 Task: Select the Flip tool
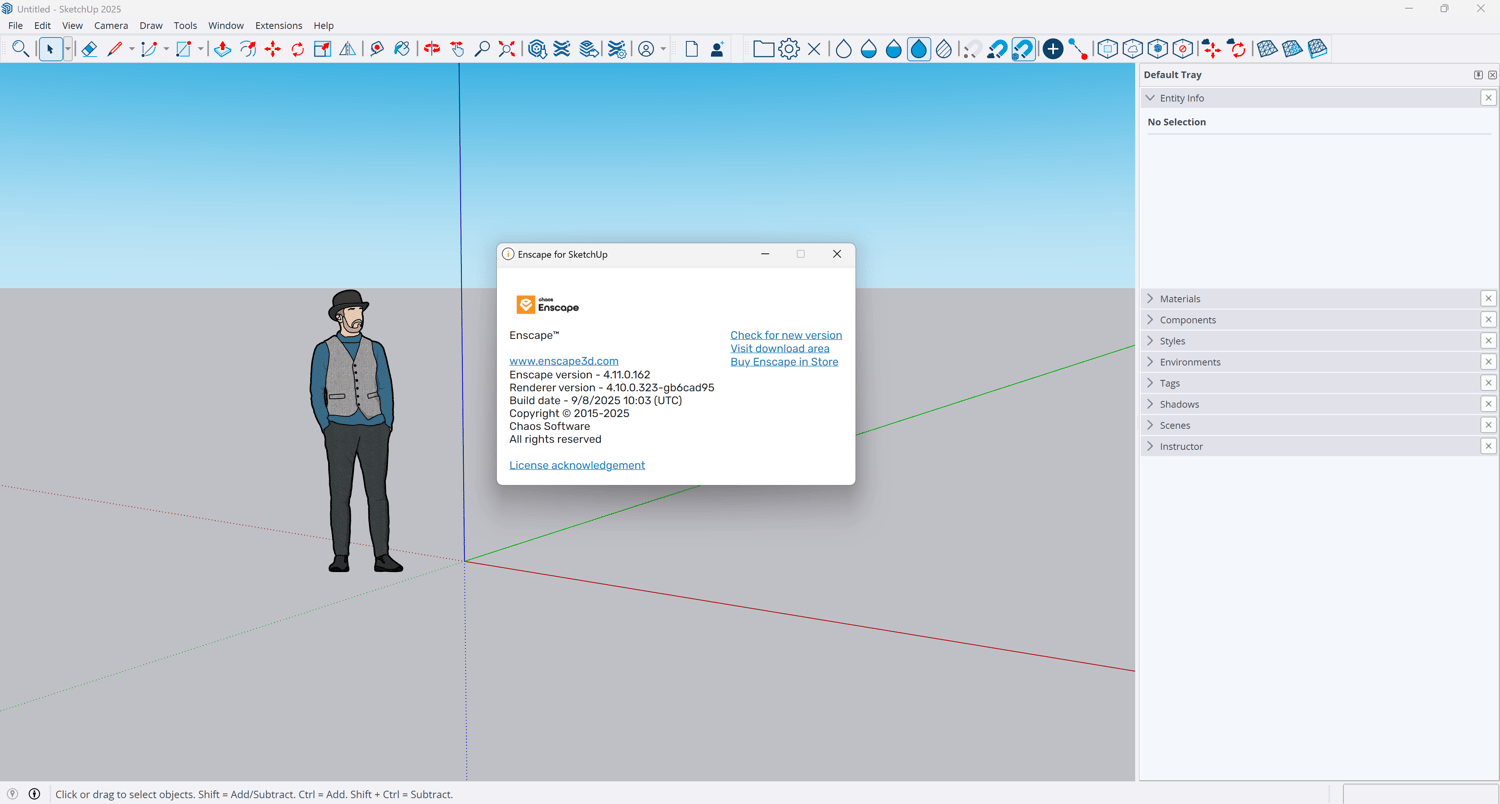347,49
